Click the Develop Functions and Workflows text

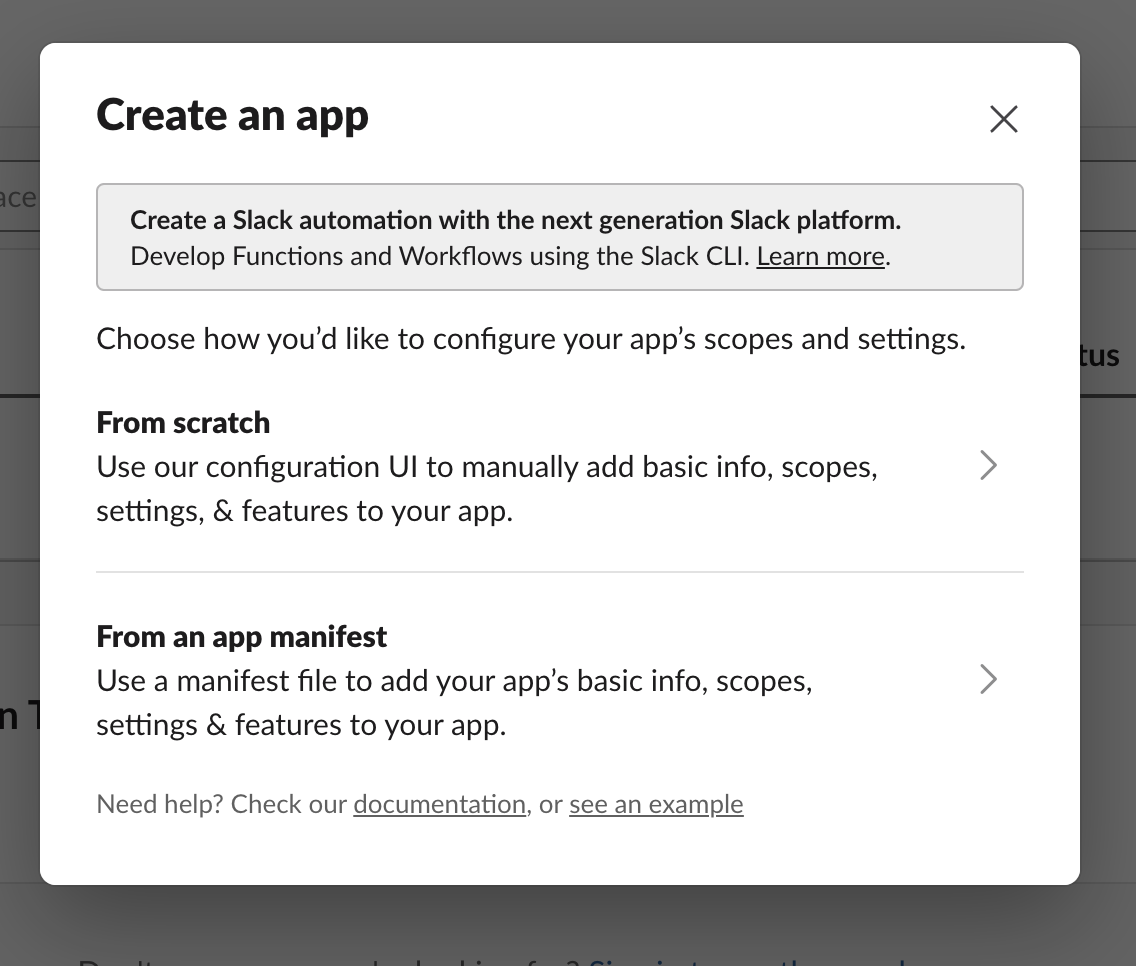(x=440, y=256)
